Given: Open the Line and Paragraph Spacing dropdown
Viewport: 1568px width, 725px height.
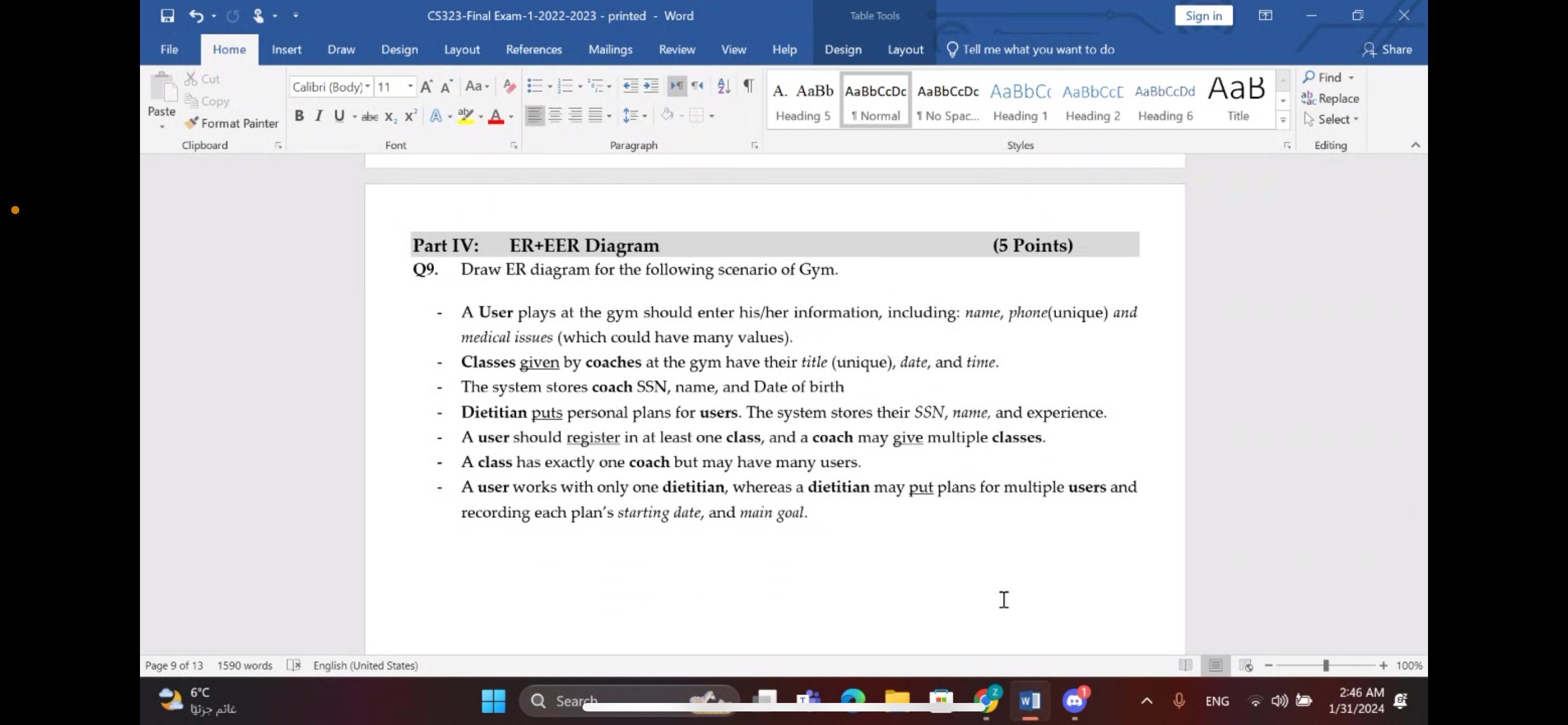Looking at the screenshot, I should 634,116.
